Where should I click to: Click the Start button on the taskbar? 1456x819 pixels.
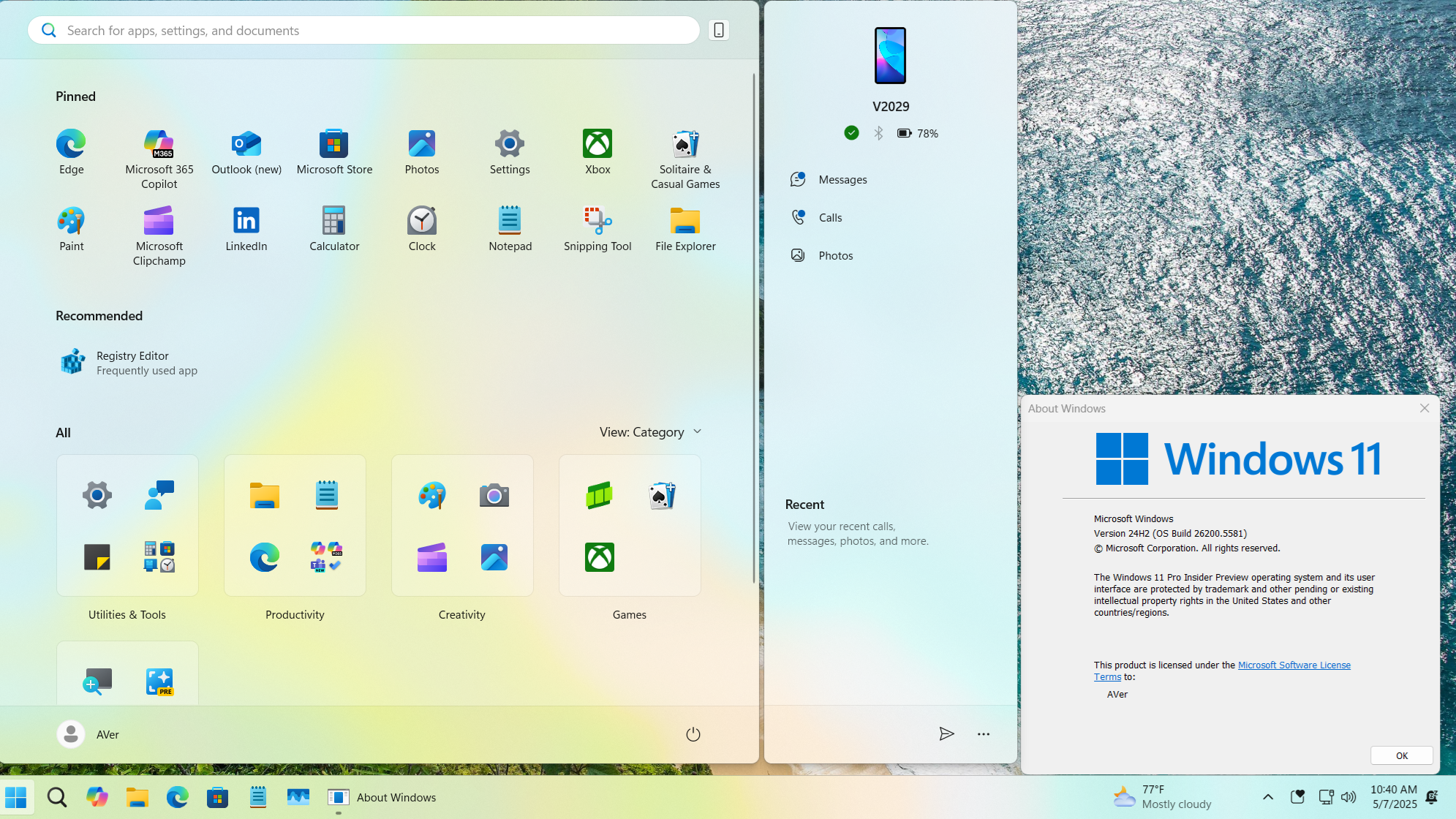(x=16, y=797)
